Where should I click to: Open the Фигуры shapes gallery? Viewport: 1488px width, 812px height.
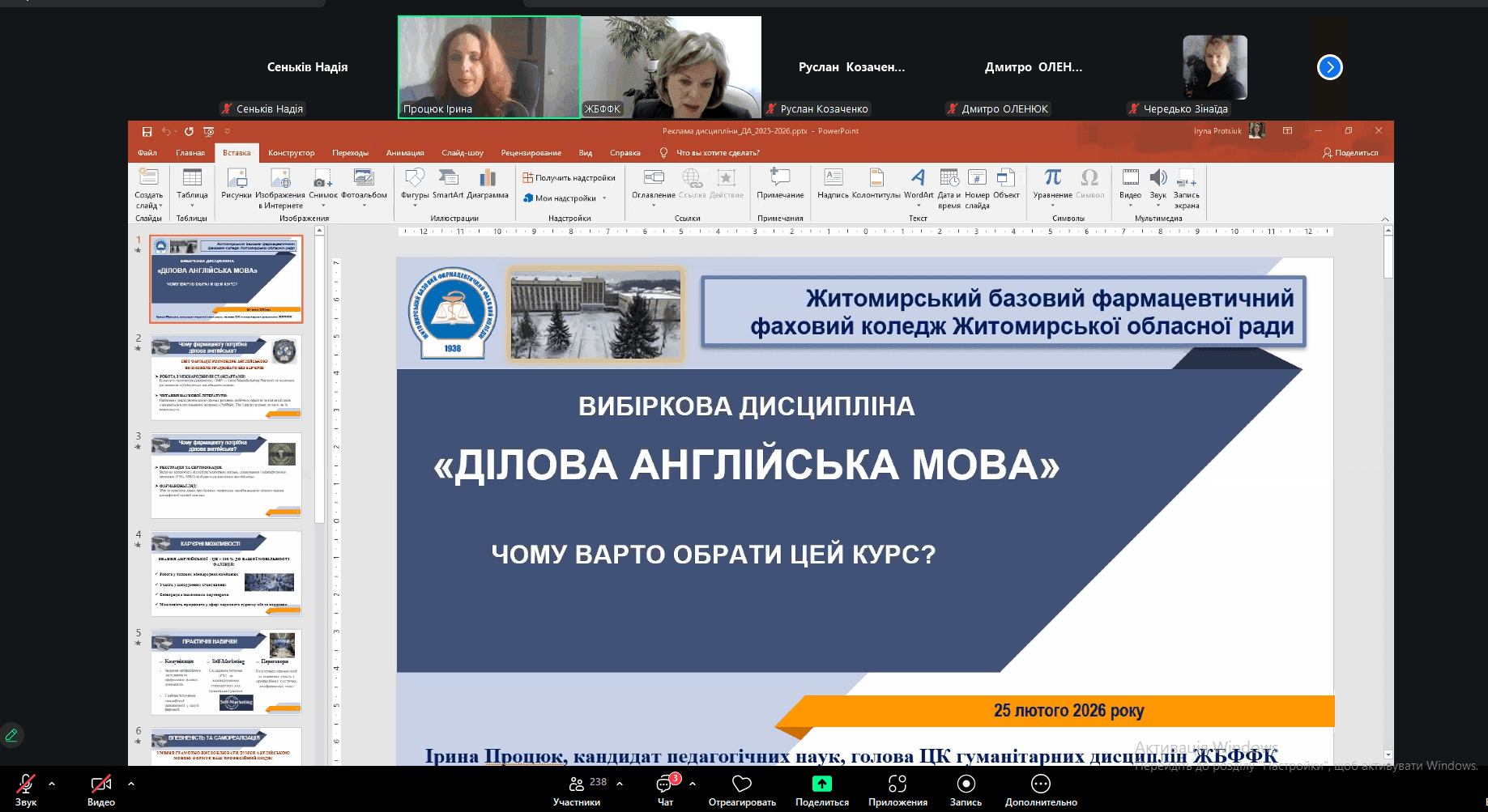coord(415,186)
